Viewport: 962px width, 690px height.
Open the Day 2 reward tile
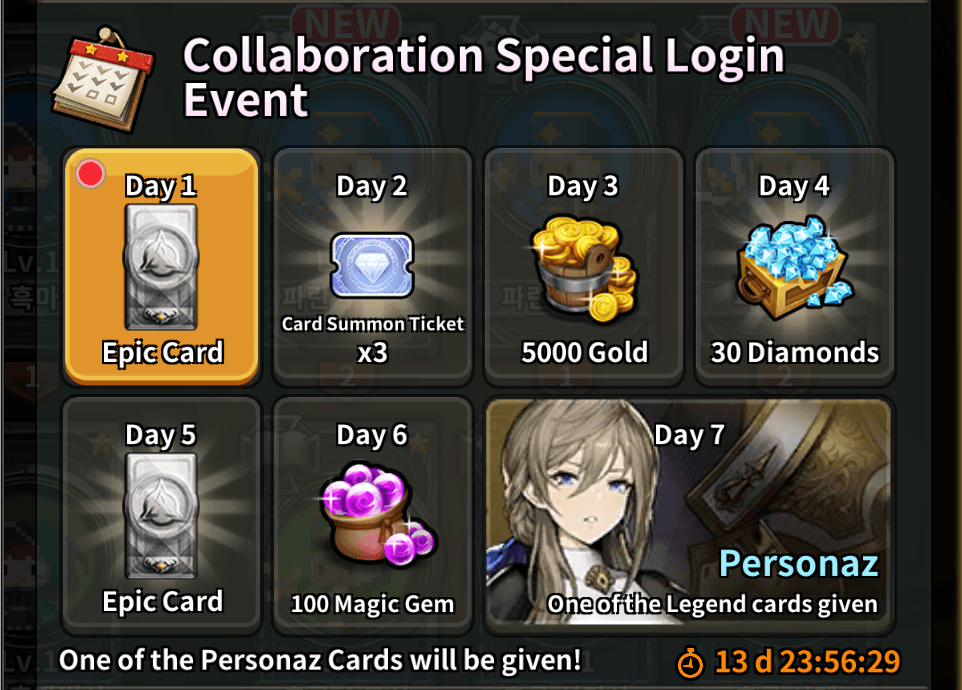tap(372, 267)
